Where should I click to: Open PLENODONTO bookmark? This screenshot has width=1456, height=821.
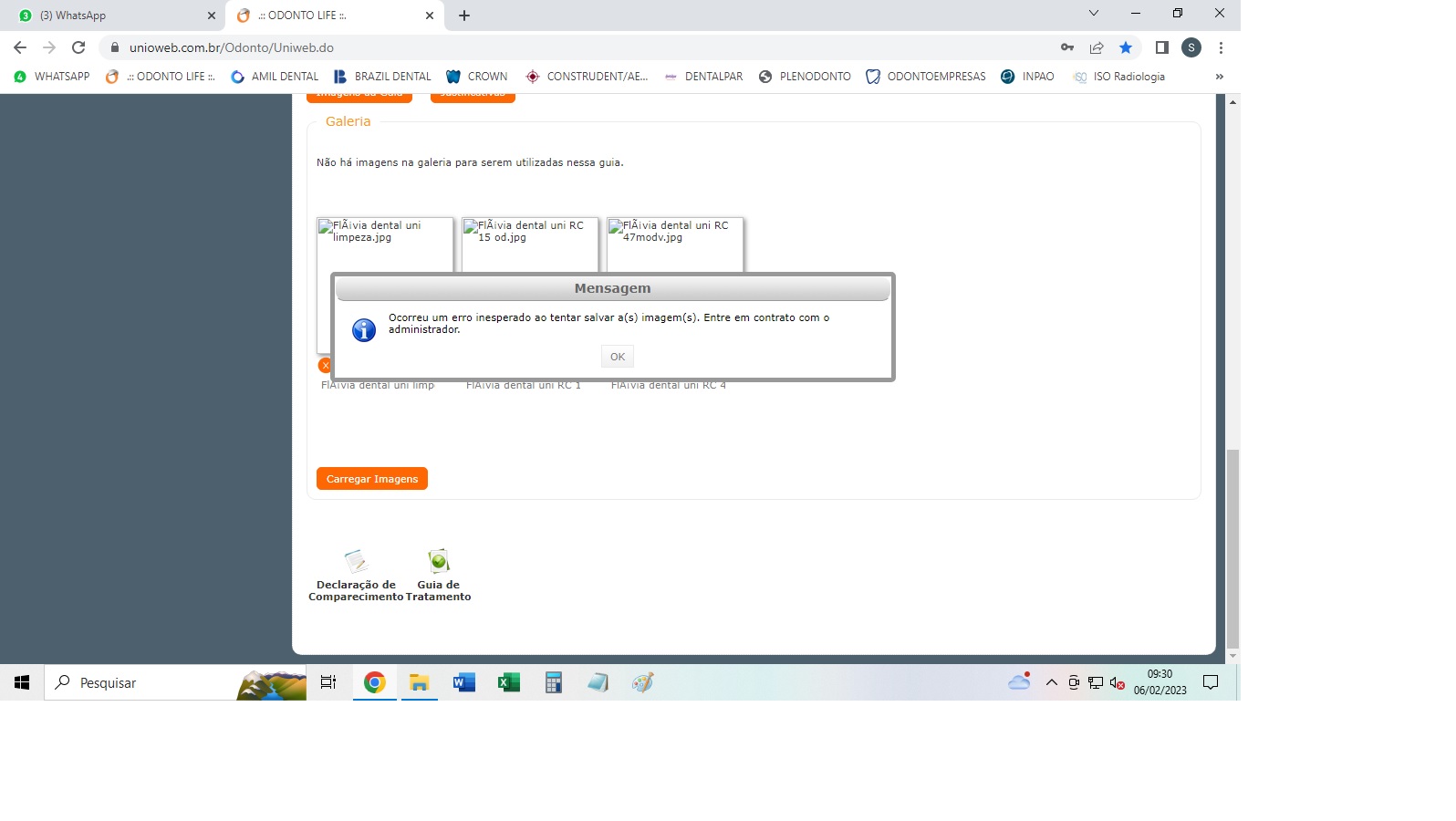pyautogui.click(x=805, y=77)
